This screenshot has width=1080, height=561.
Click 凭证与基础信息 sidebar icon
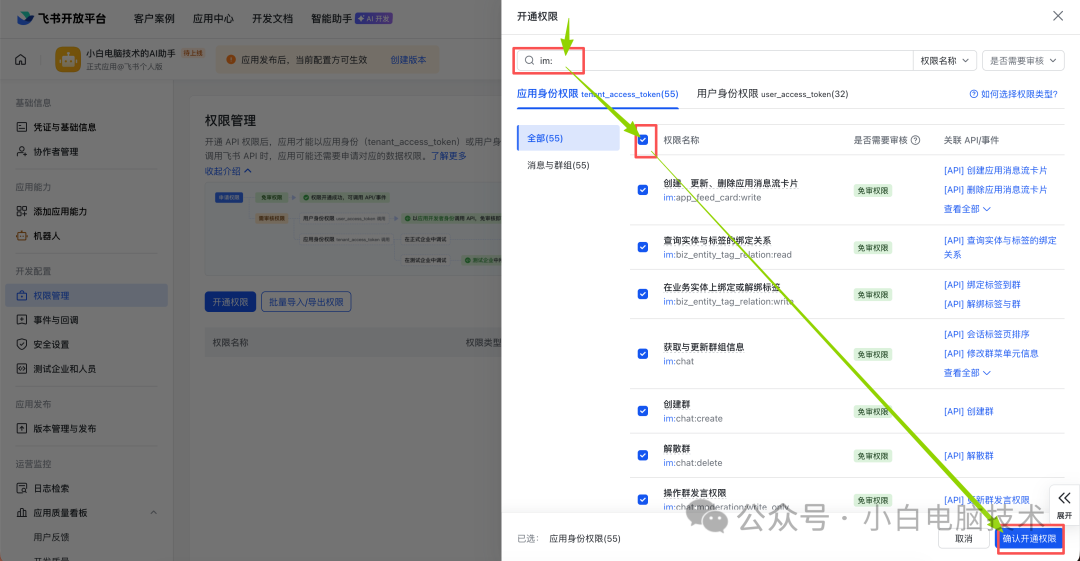click(x=22, y=127)
